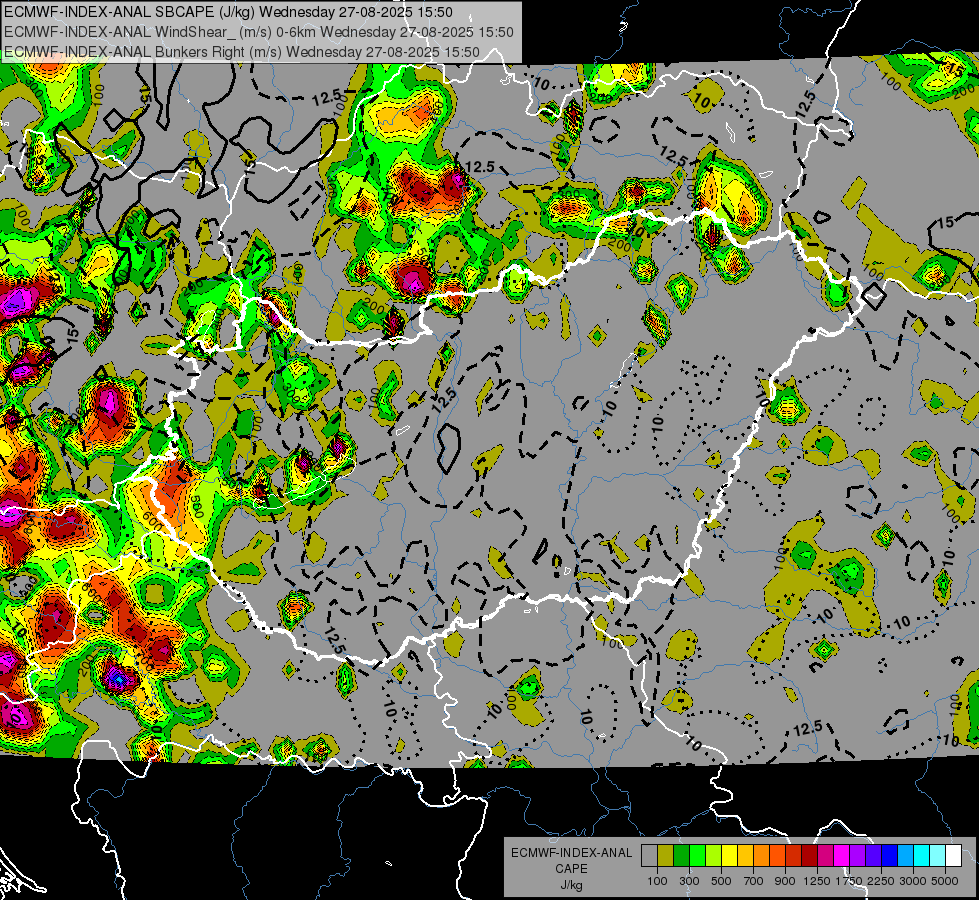This screenshot has width=979, height=900.
Task: Click the ECMWF-INDEX-ANAL legend title
Action: (572, 853)
